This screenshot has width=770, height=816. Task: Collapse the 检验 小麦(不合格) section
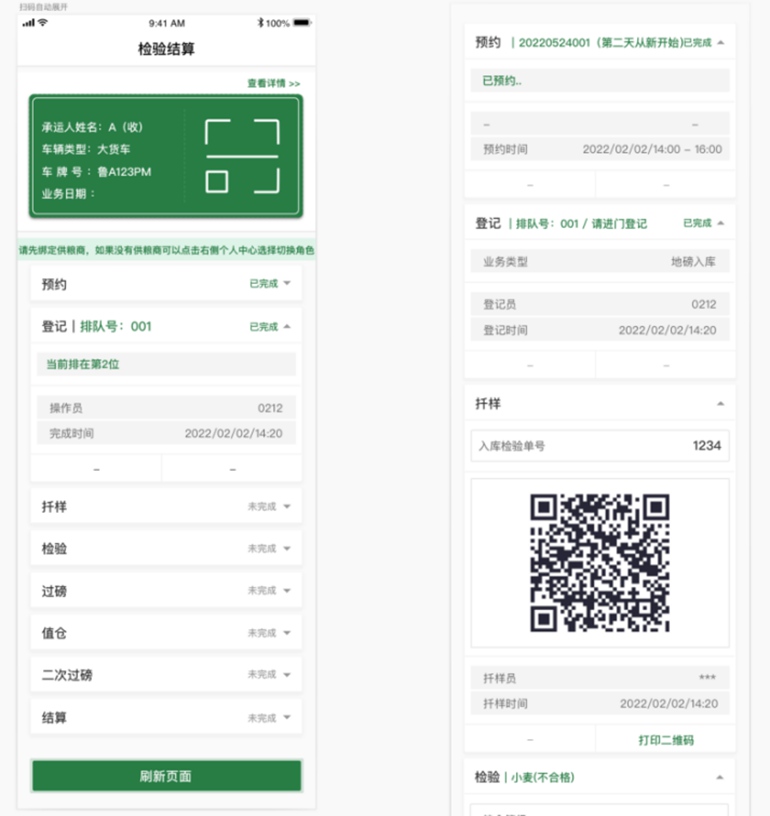point(720,777)
